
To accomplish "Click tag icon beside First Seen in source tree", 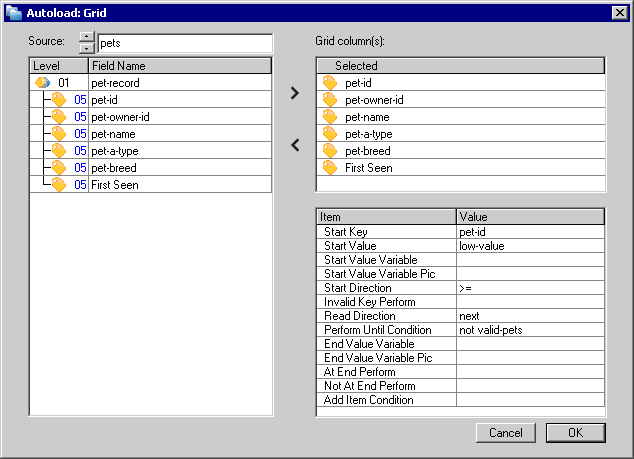I will (59, 185).
